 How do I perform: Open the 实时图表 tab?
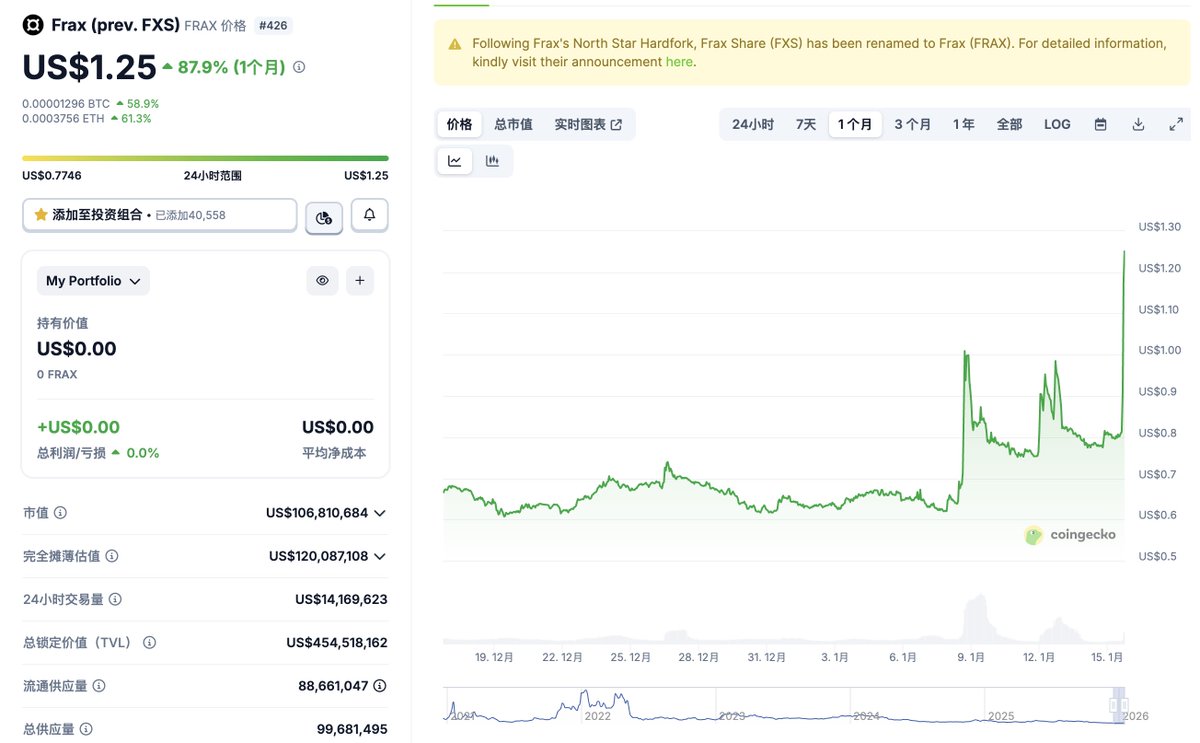point(588,125)
